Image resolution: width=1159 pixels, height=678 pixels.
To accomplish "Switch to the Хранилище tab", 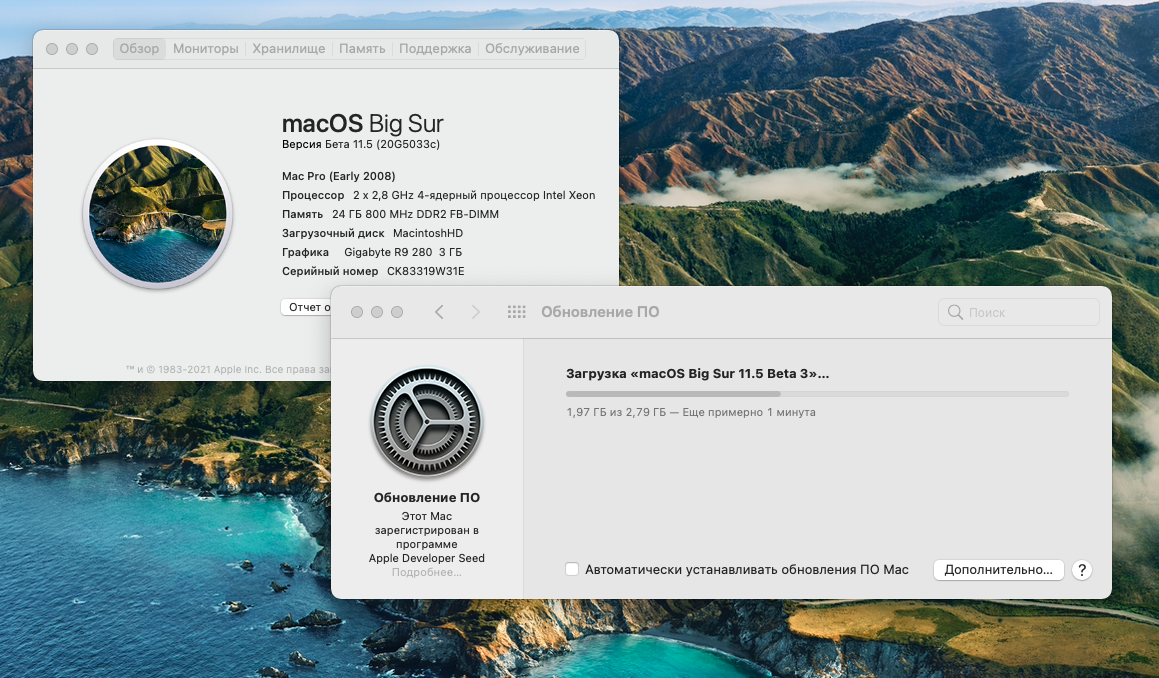I will click(x=288, y=49).
